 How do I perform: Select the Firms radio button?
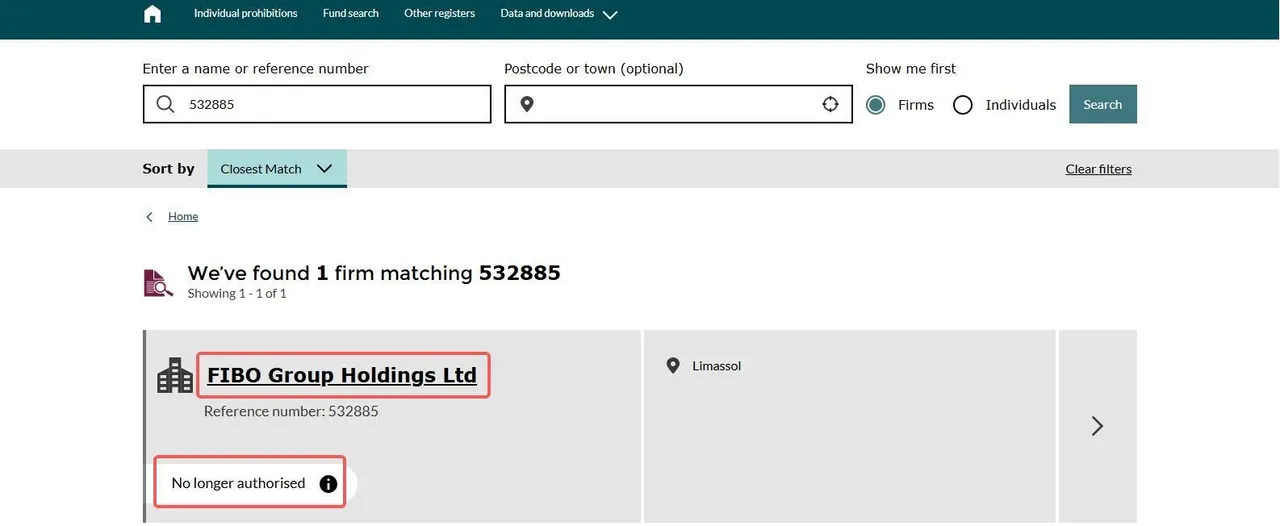(876, 105)
